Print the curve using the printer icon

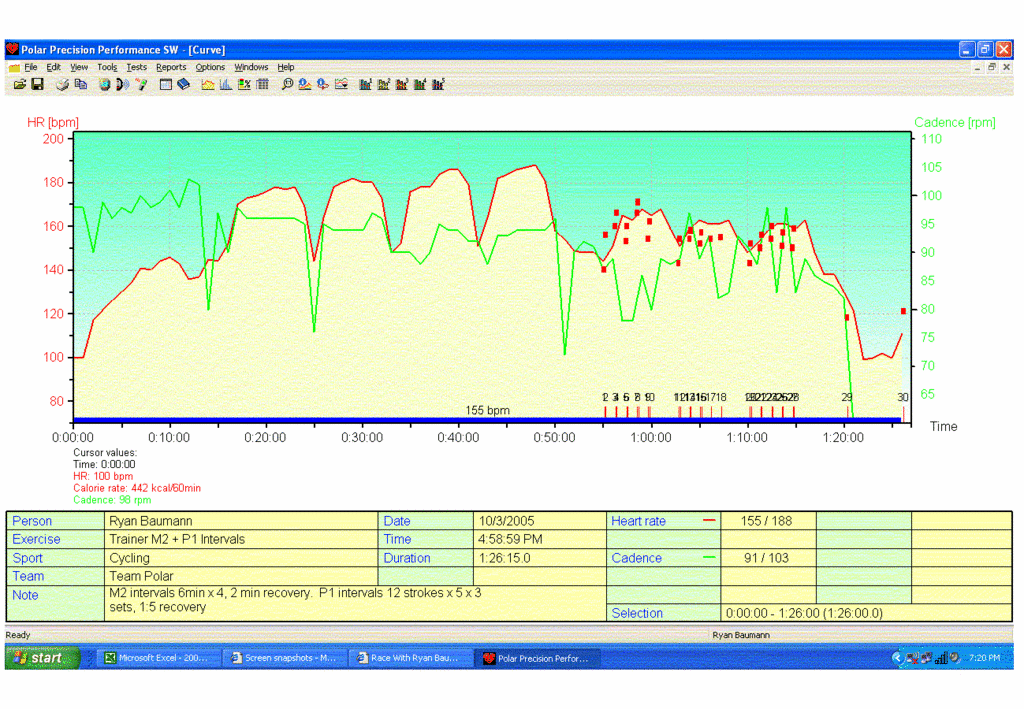pyautogui.click(x=63, y=84)
